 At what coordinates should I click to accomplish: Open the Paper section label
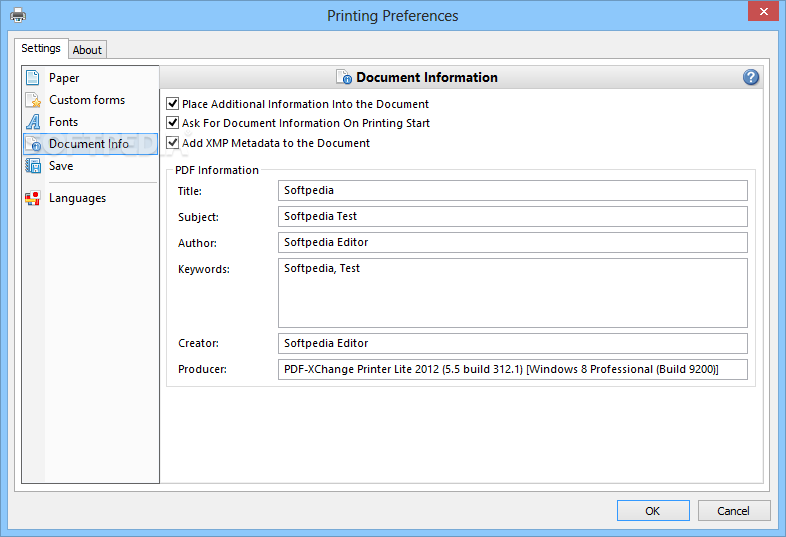coord(64,78)
